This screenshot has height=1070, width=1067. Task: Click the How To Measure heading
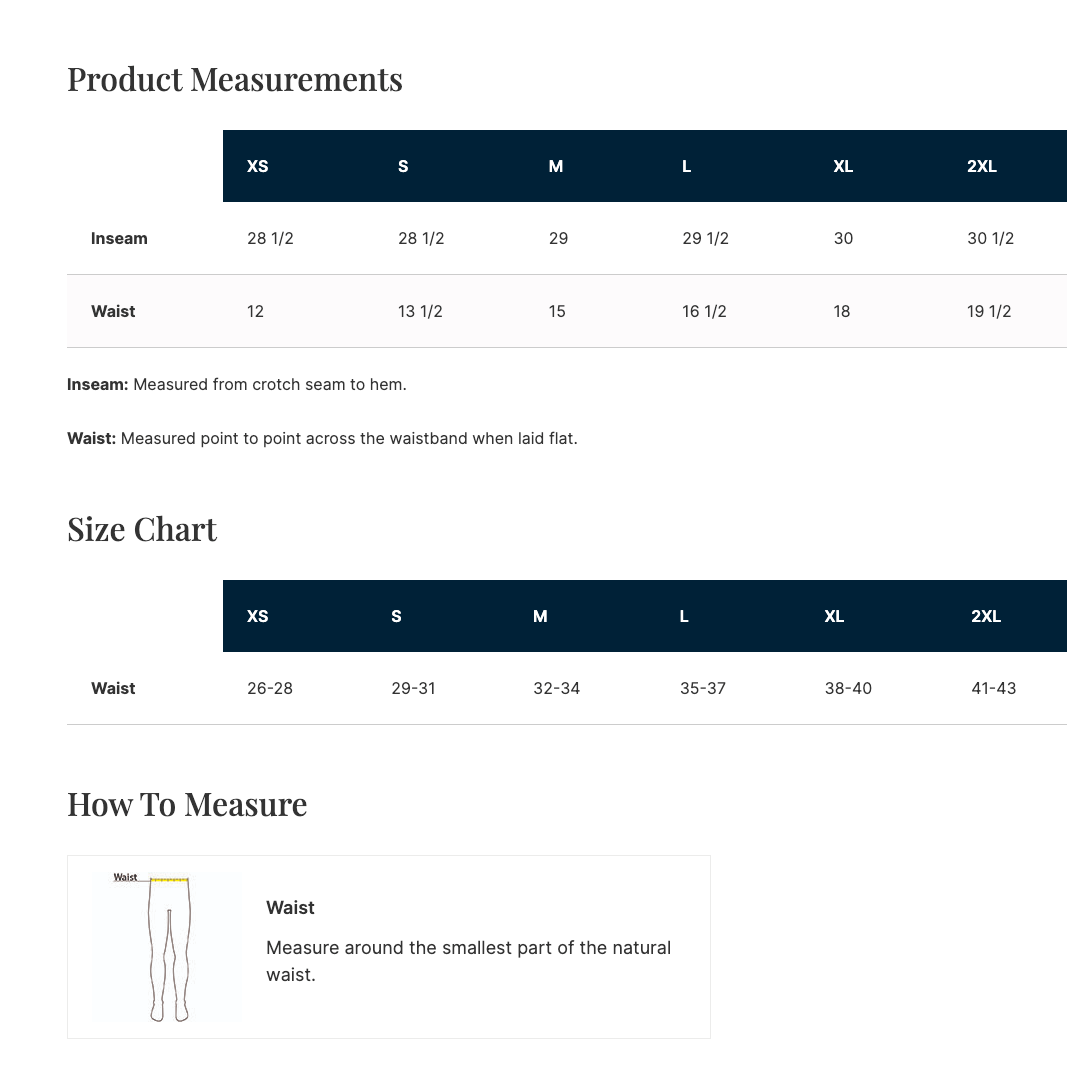coord(187,804)
